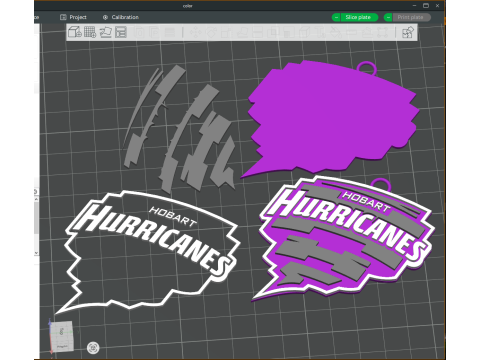Image resolution: width=480 pixels, height=360 pixels.
Task: Click the Add model cube icon
Action: (75, 32)
